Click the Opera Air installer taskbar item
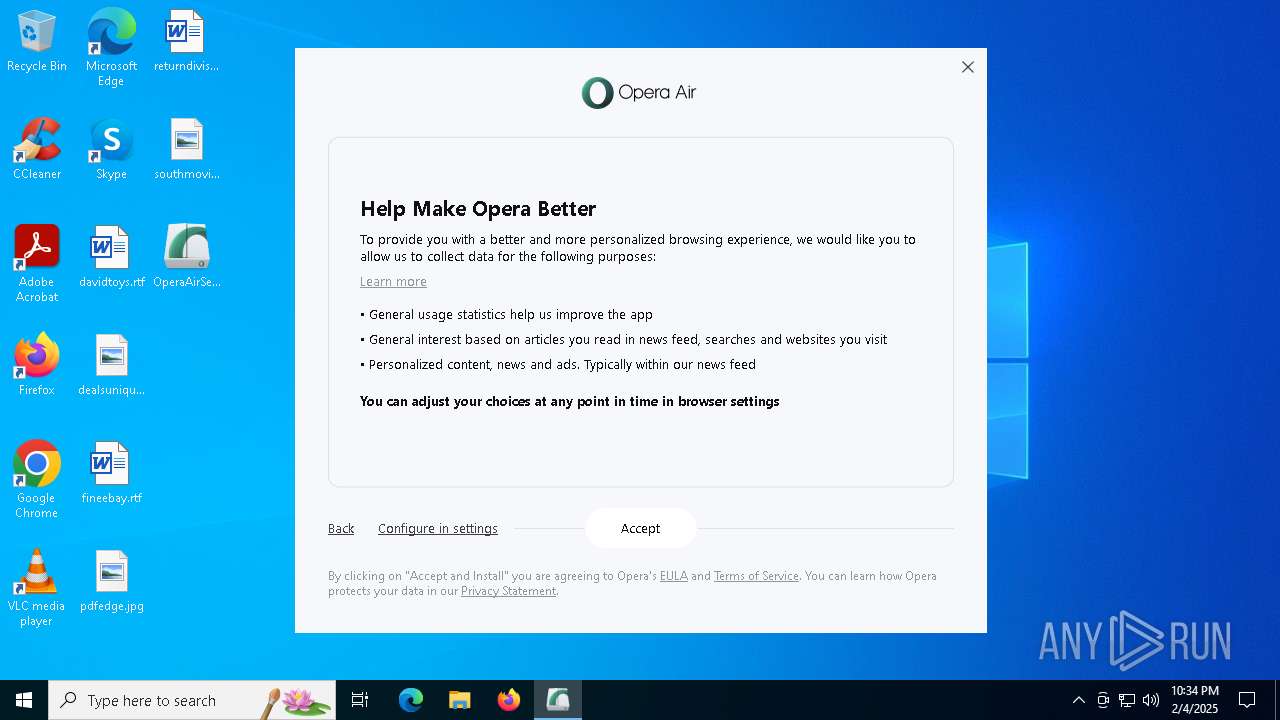 (558, 700)
